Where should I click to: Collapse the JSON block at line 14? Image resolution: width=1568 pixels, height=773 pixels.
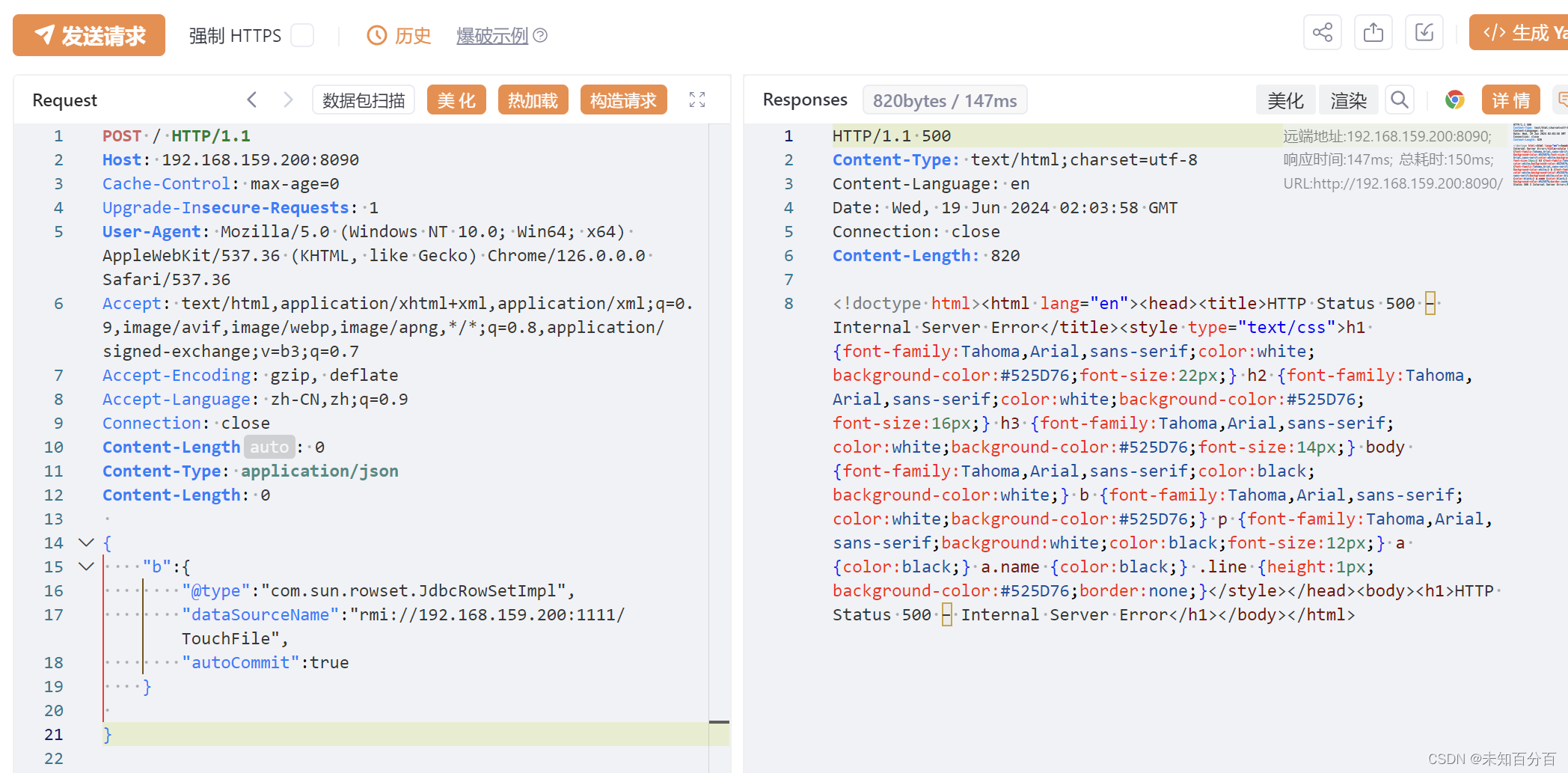[86, 543]
